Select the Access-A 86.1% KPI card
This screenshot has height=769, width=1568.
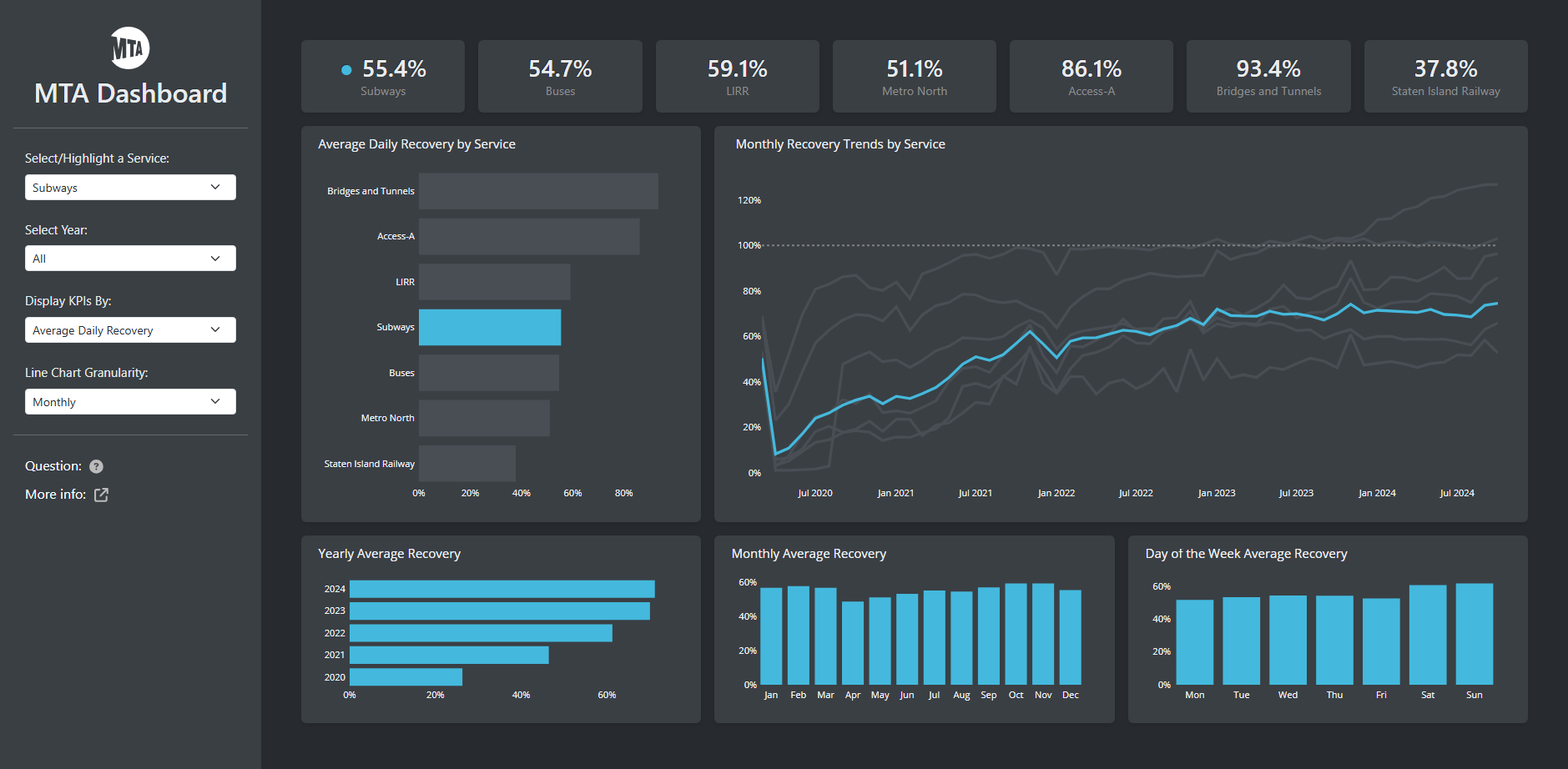(x=1092, y=76)
